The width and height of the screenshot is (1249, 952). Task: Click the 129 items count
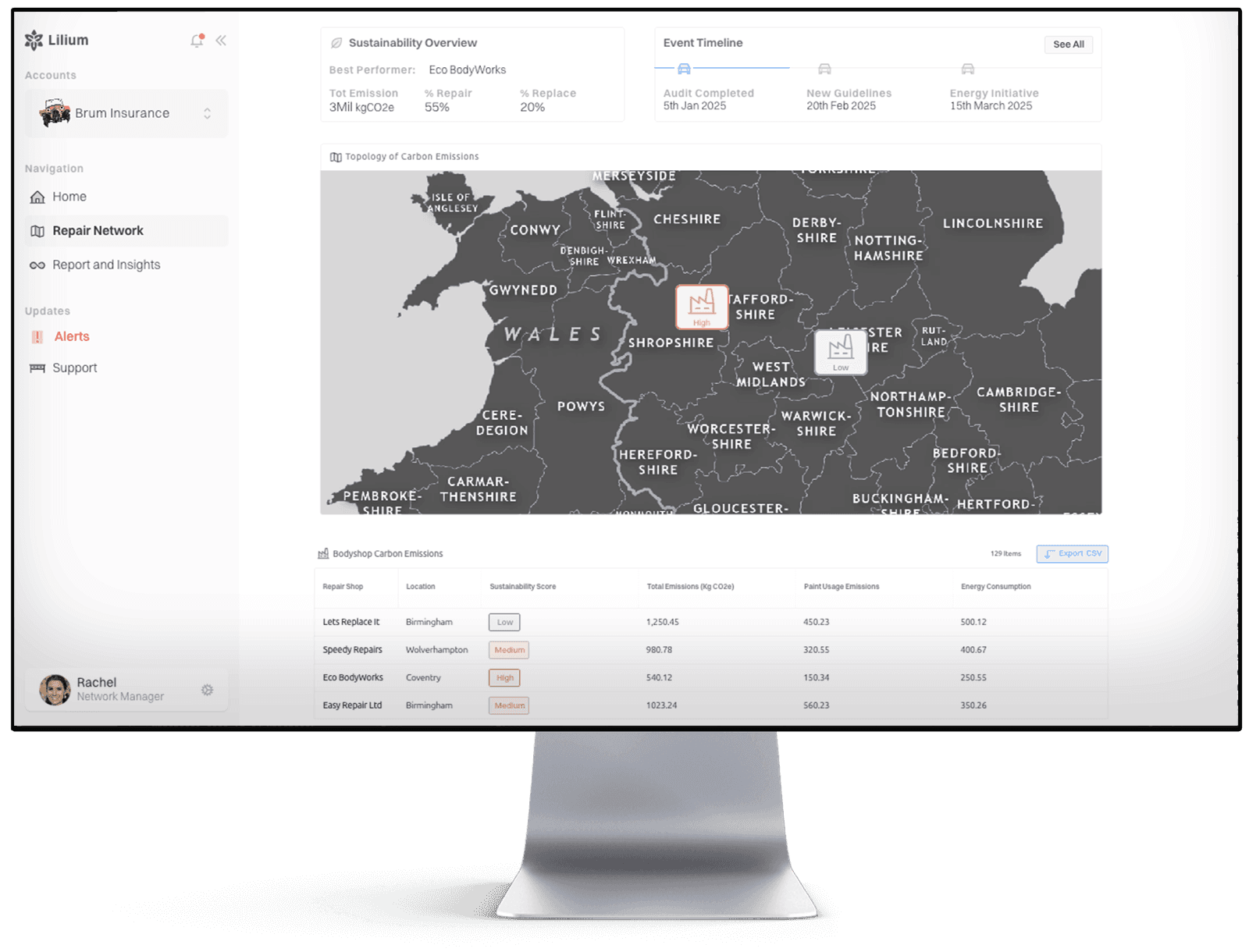point(1005,554)
